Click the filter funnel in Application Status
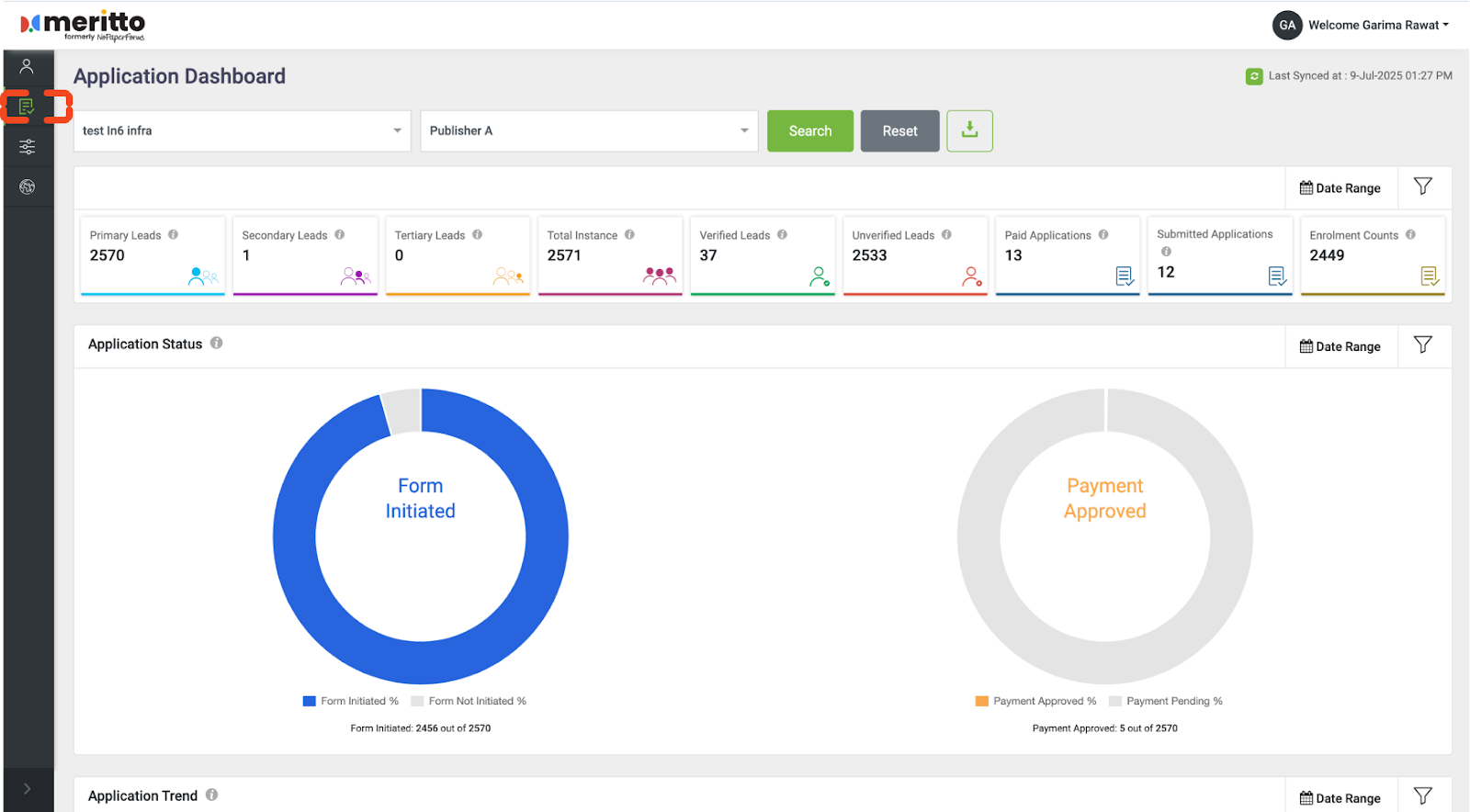This screenshot has width=1470, height=812. (1423, 345)
